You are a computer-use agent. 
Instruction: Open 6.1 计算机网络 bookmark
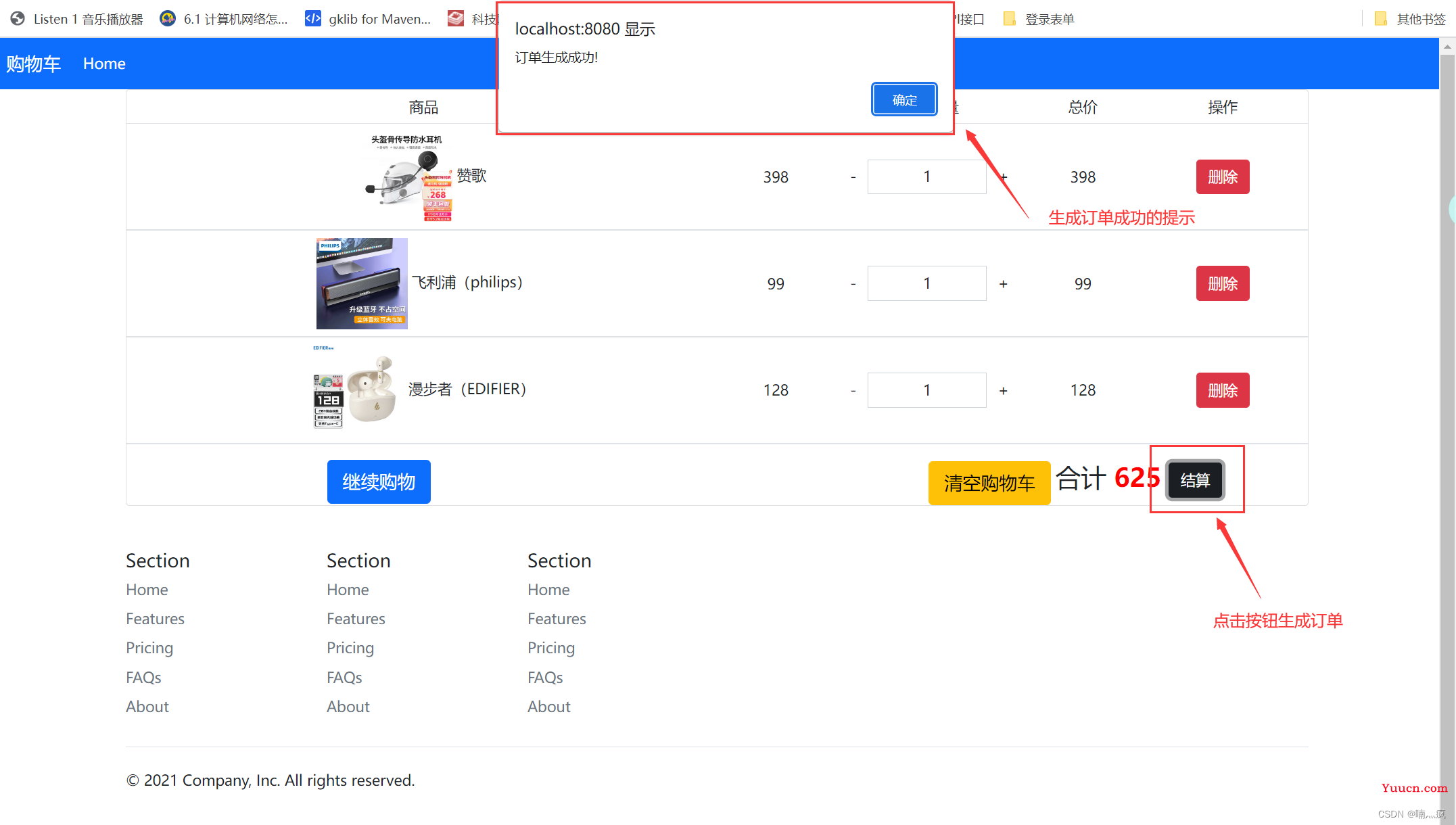[224, 19]
